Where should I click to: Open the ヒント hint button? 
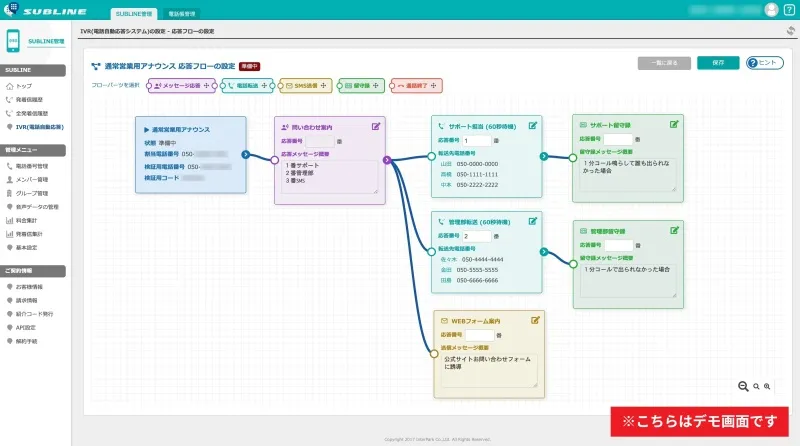click(x=764, y=63)
